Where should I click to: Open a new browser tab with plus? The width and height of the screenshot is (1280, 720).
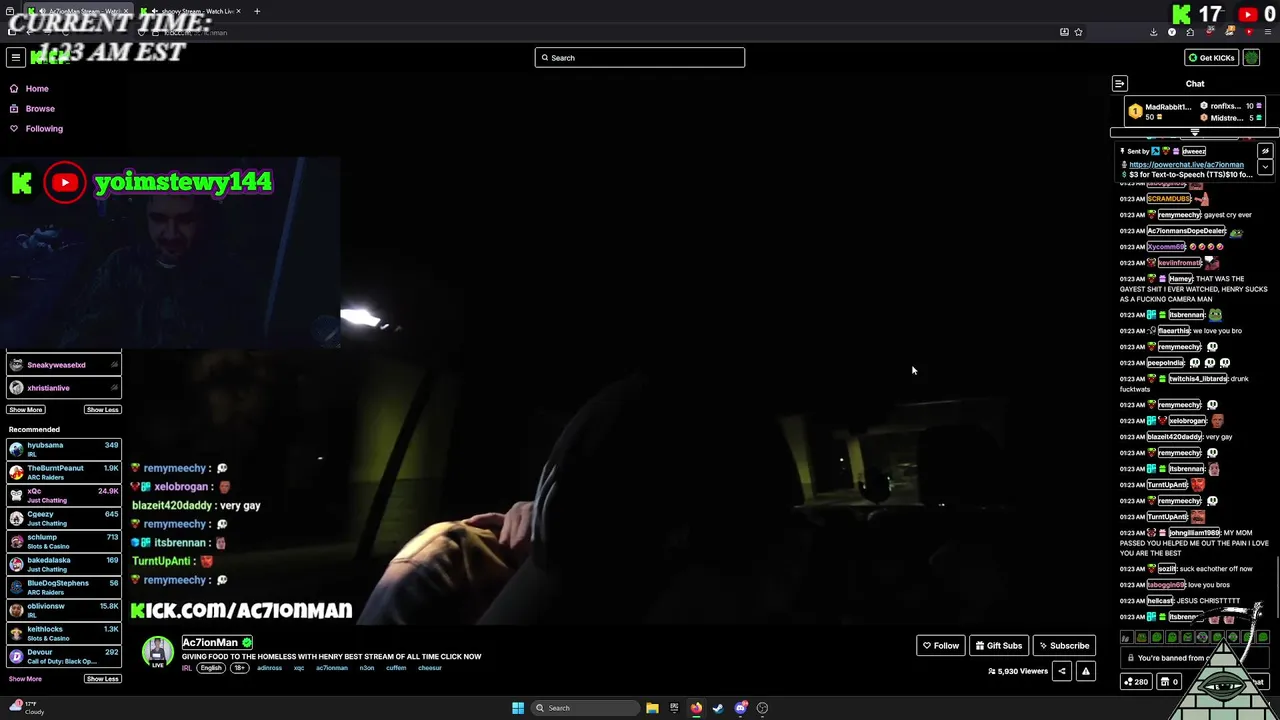click(x=257, y=11)
